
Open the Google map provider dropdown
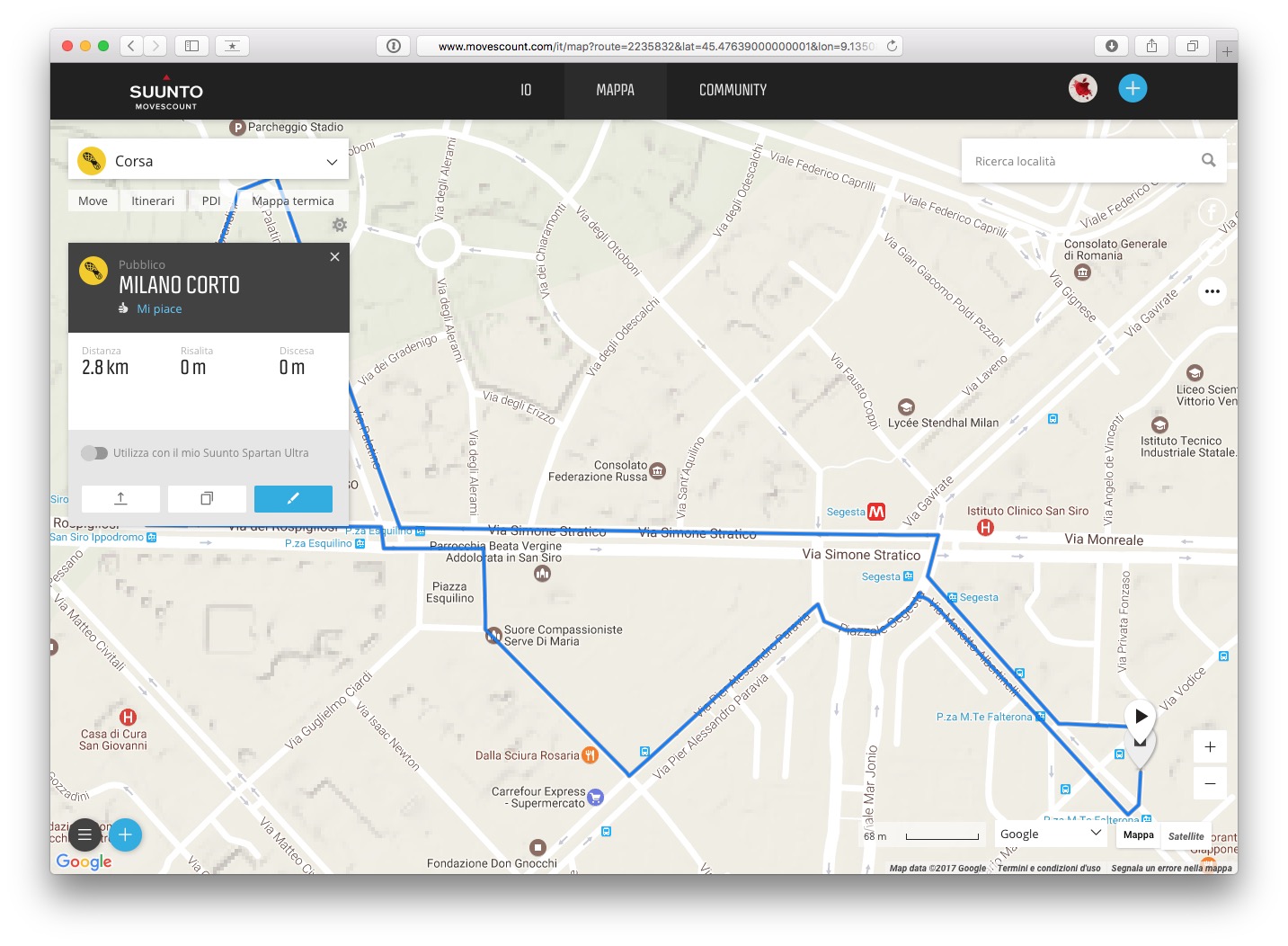pos(1051,834)
